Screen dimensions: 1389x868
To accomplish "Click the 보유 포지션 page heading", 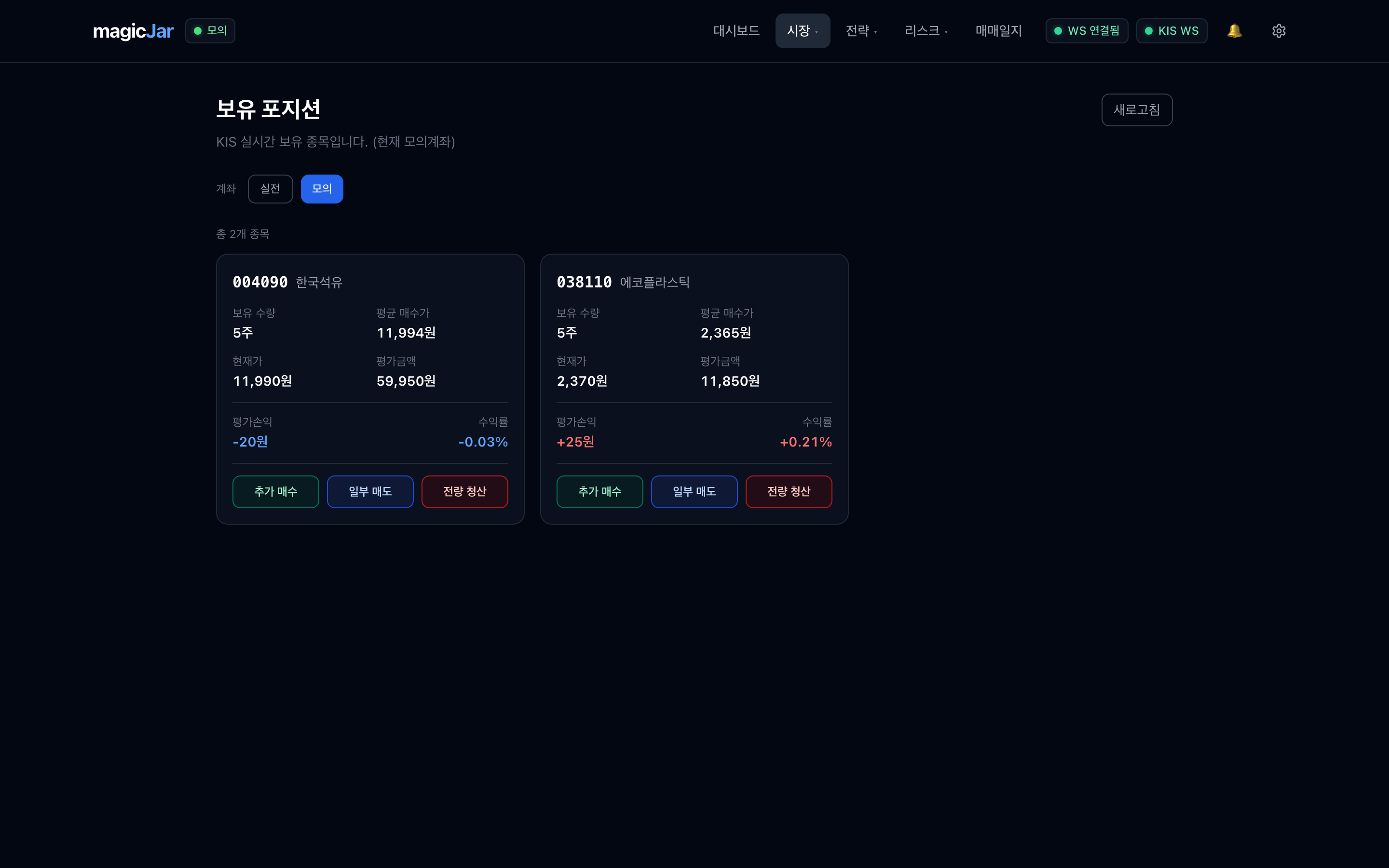I will [268, 109].
